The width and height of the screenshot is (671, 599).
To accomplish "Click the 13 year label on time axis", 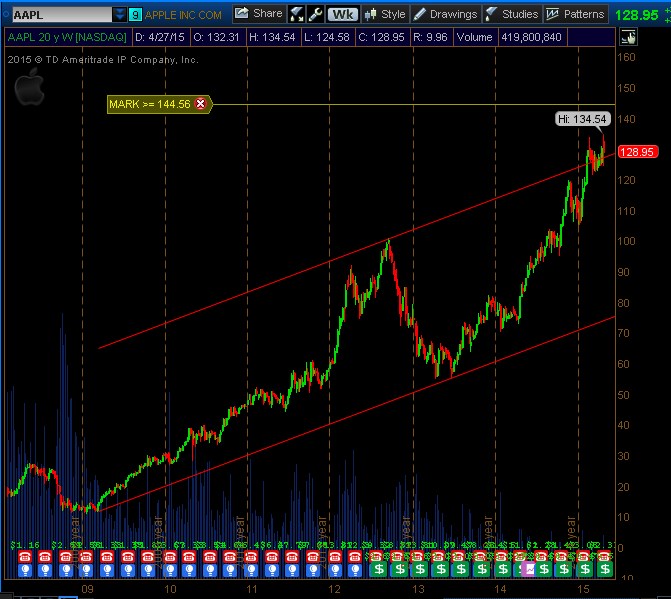I will pos(419,589).
